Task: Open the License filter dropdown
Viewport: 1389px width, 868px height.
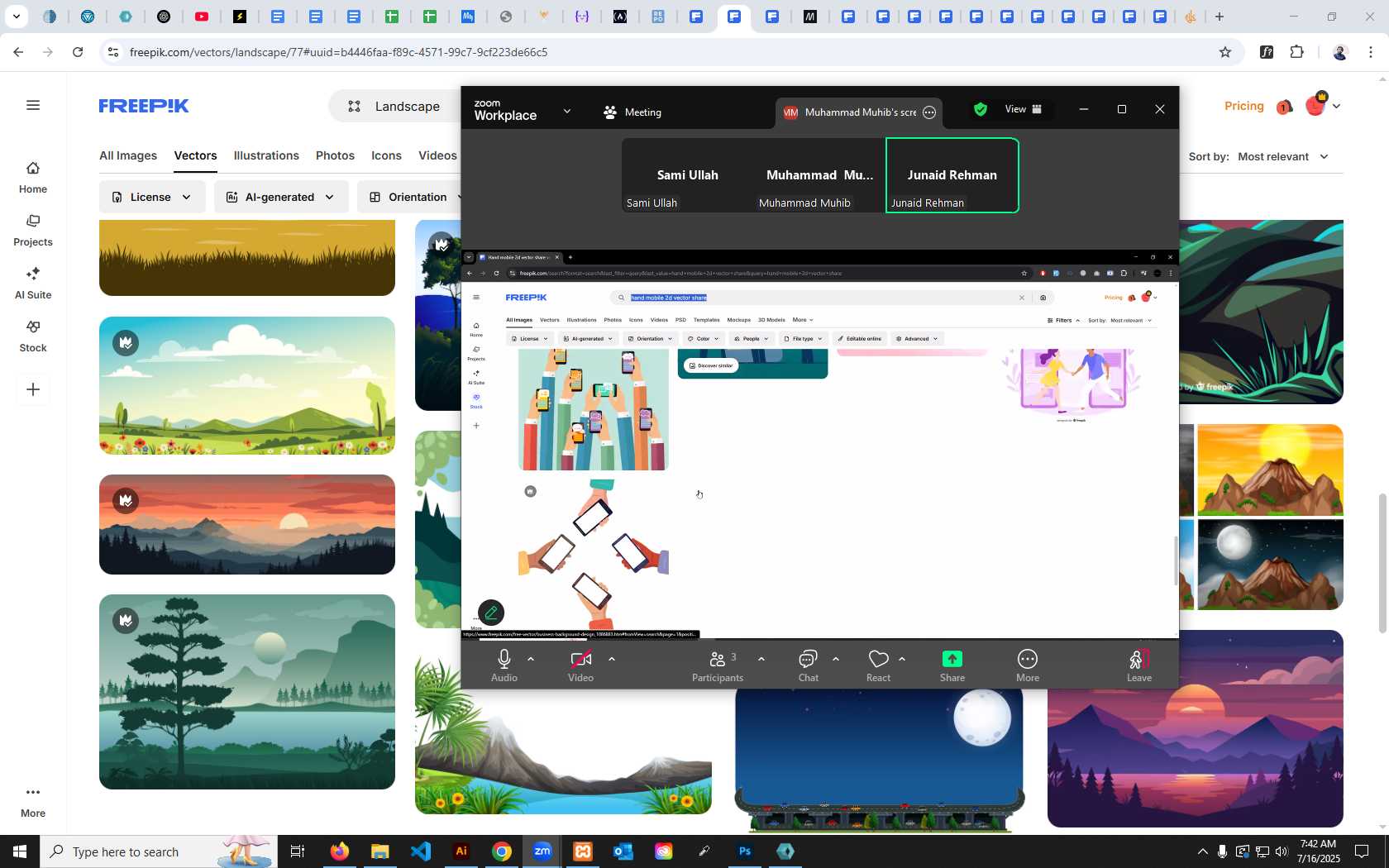Action: [152, 197]
